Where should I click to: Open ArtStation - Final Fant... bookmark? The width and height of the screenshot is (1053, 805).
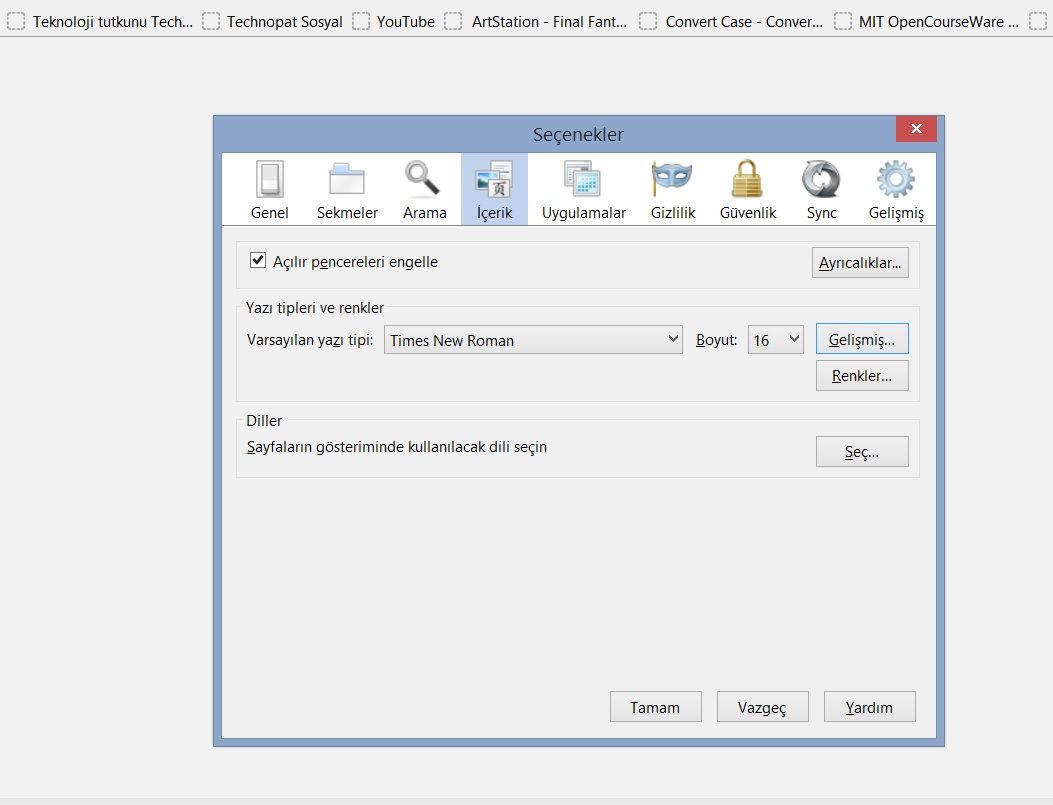click(536, 21)
